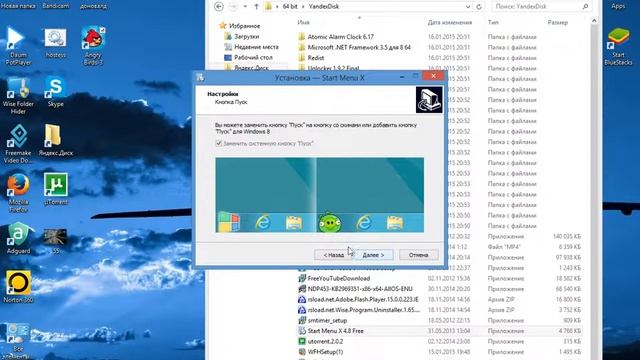Select the NDP453-KB2969351 installer file
This screenshot has height=360, width=640.
click(x=360, y=289)
